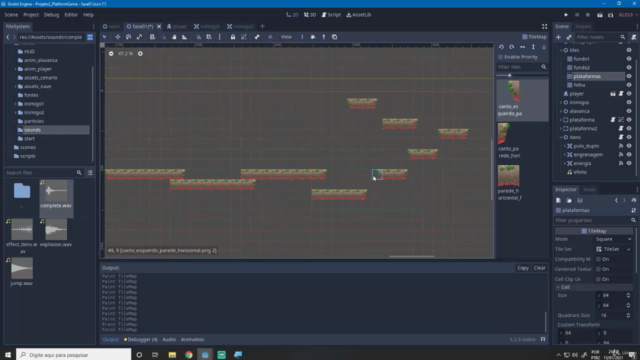The image size is (640, 360).
Task: Select the Scale Mode tool
Action: [139, 37]
